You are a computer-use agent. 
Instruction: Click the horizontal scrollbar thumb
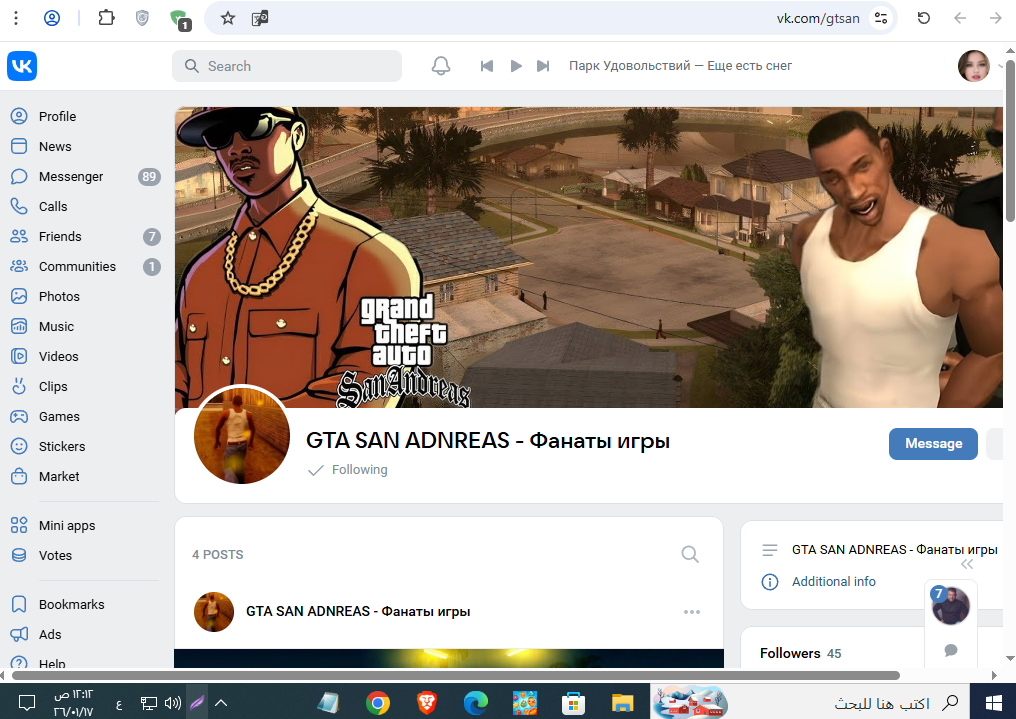pos(456,676)
